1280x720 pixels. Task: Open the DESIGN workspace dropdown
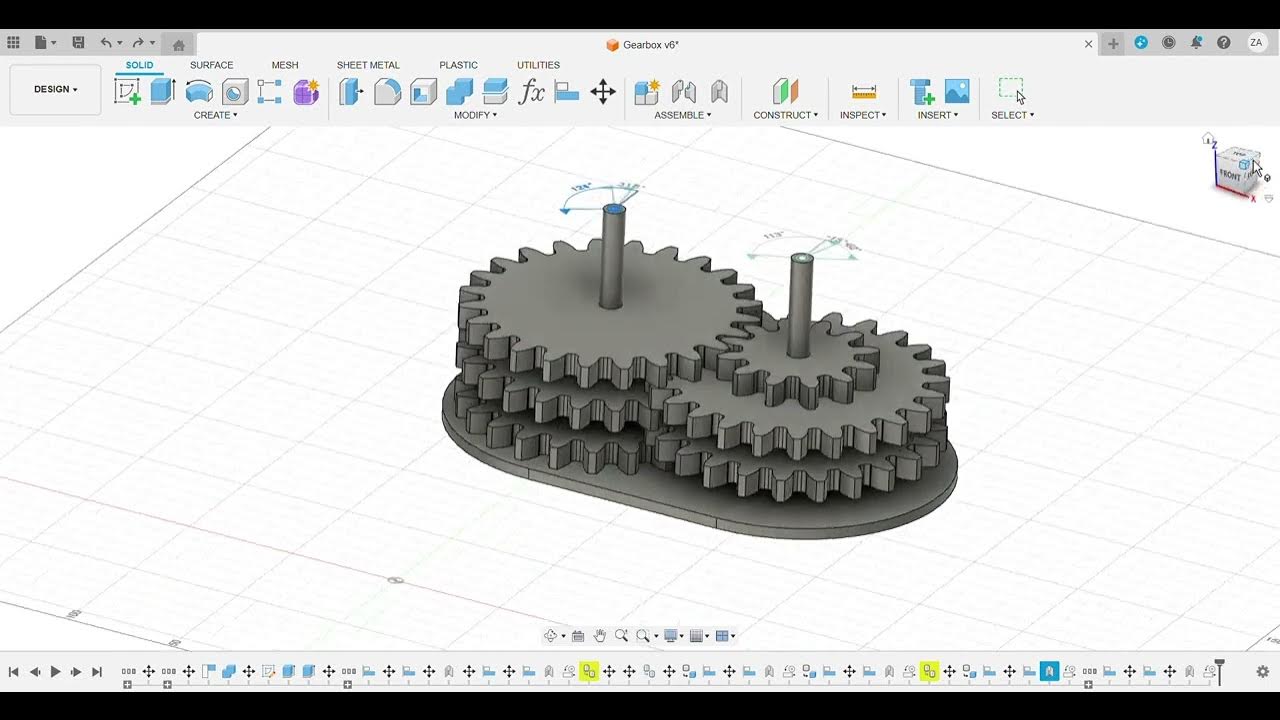[x=55, y=89]
